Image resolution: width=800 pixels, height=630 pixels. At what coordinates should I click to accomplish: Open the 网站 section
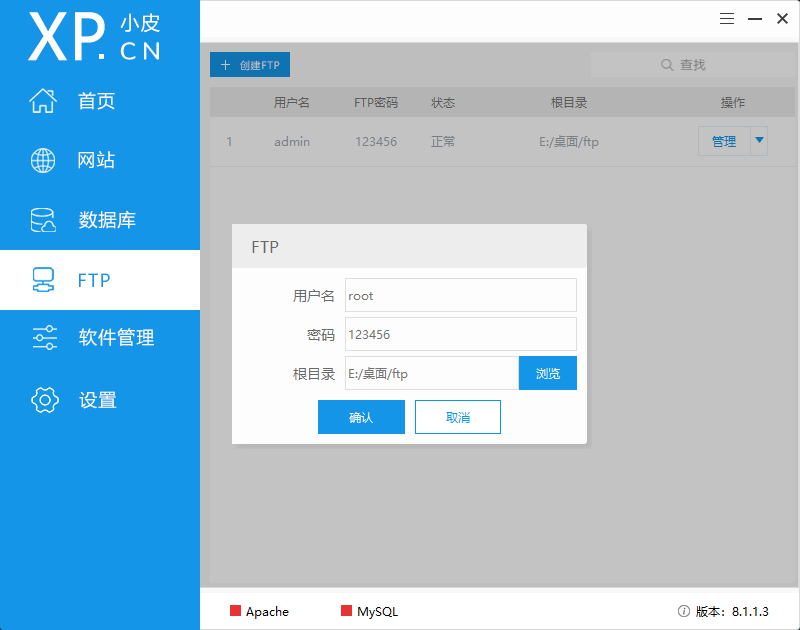coord(96,160)
